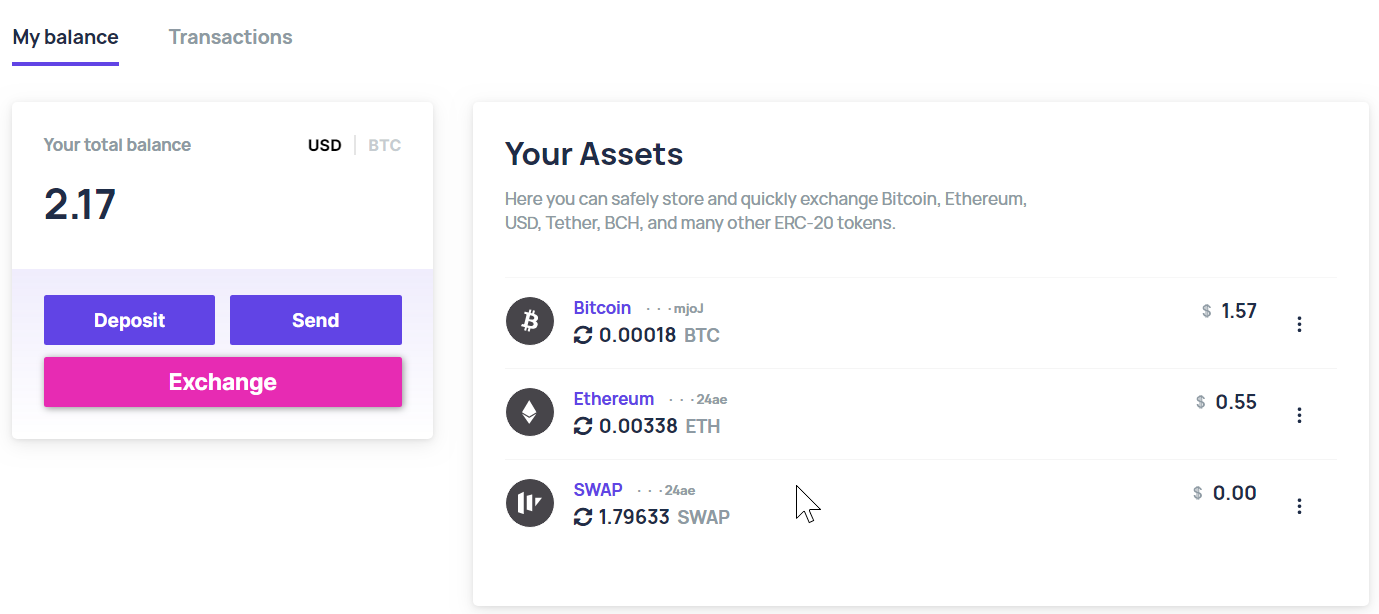Image resolution: width=1379 pixels, height=614 pixels.
Task: Switch total balance currency to USD
Action: (x=324, y=145)
